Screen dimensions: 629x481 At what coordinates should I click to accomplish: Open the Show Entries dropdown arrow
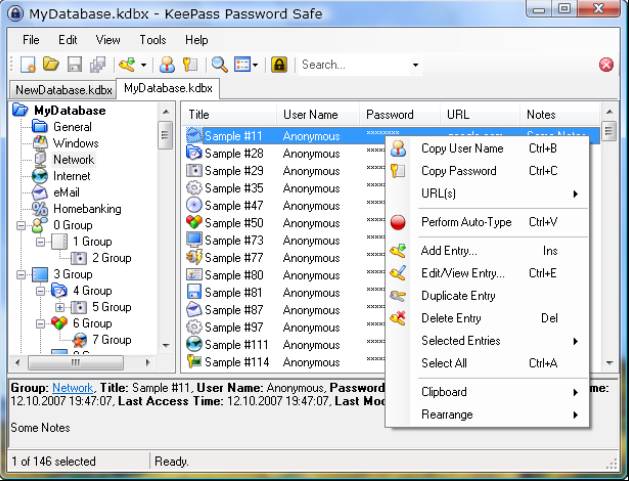(256, 65)
